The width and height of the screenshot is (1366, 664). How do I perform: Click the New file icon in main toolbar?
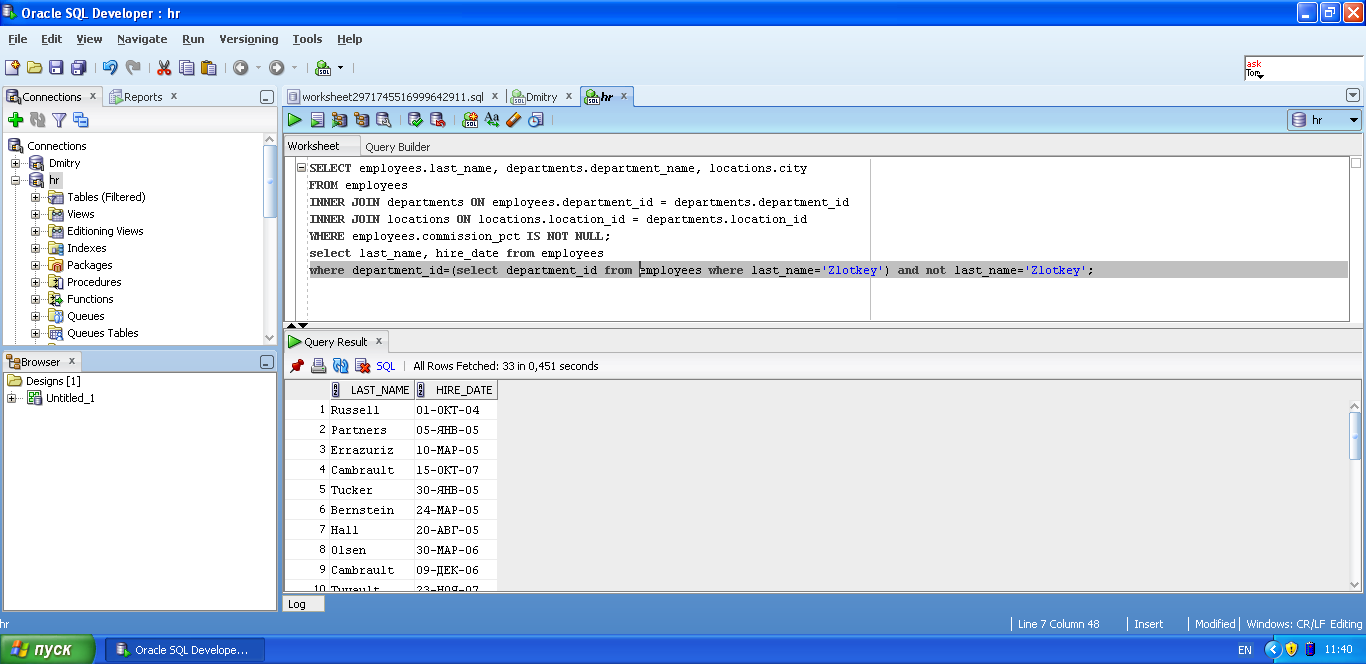12,68
